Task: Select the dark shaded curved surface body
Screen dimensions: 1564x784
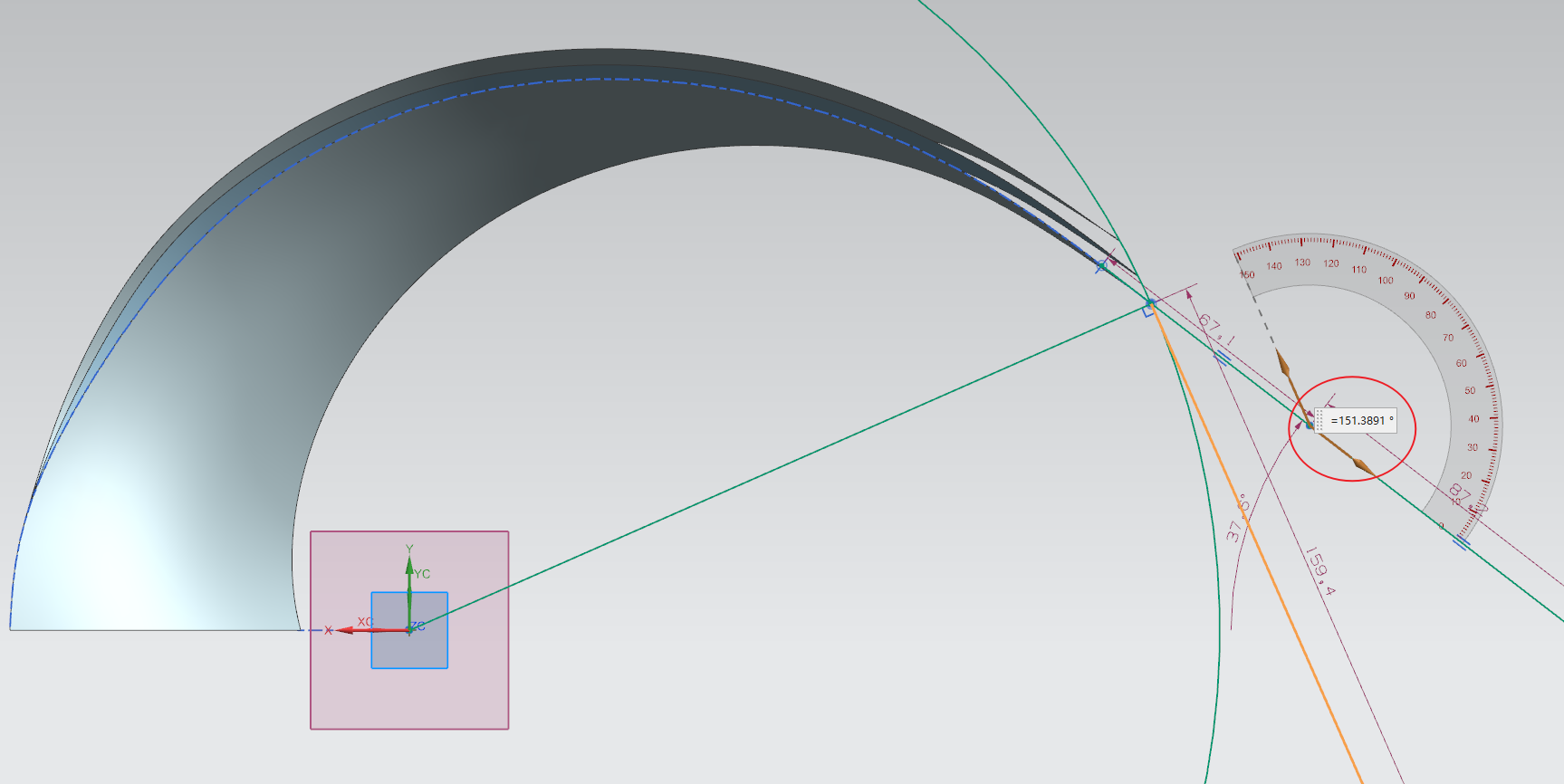Action: (453, 181)
